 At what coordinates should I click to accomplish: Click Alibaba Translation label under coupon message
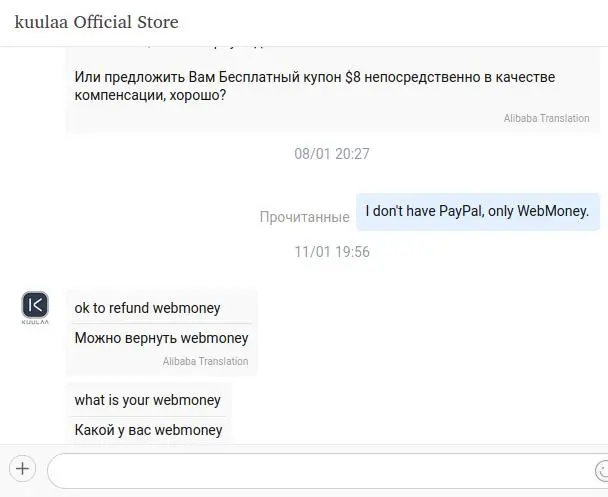click(546, 118)
